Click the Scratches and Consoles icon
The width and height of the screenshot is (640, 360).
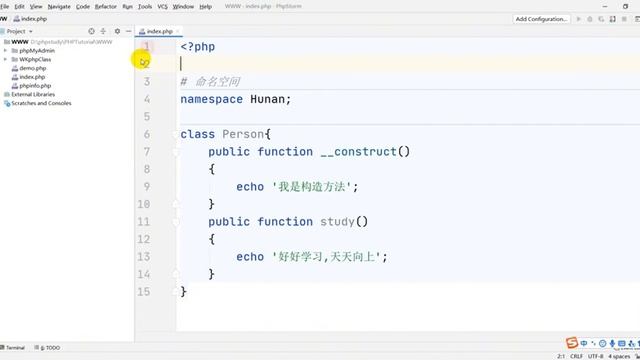tap(7, 103)
